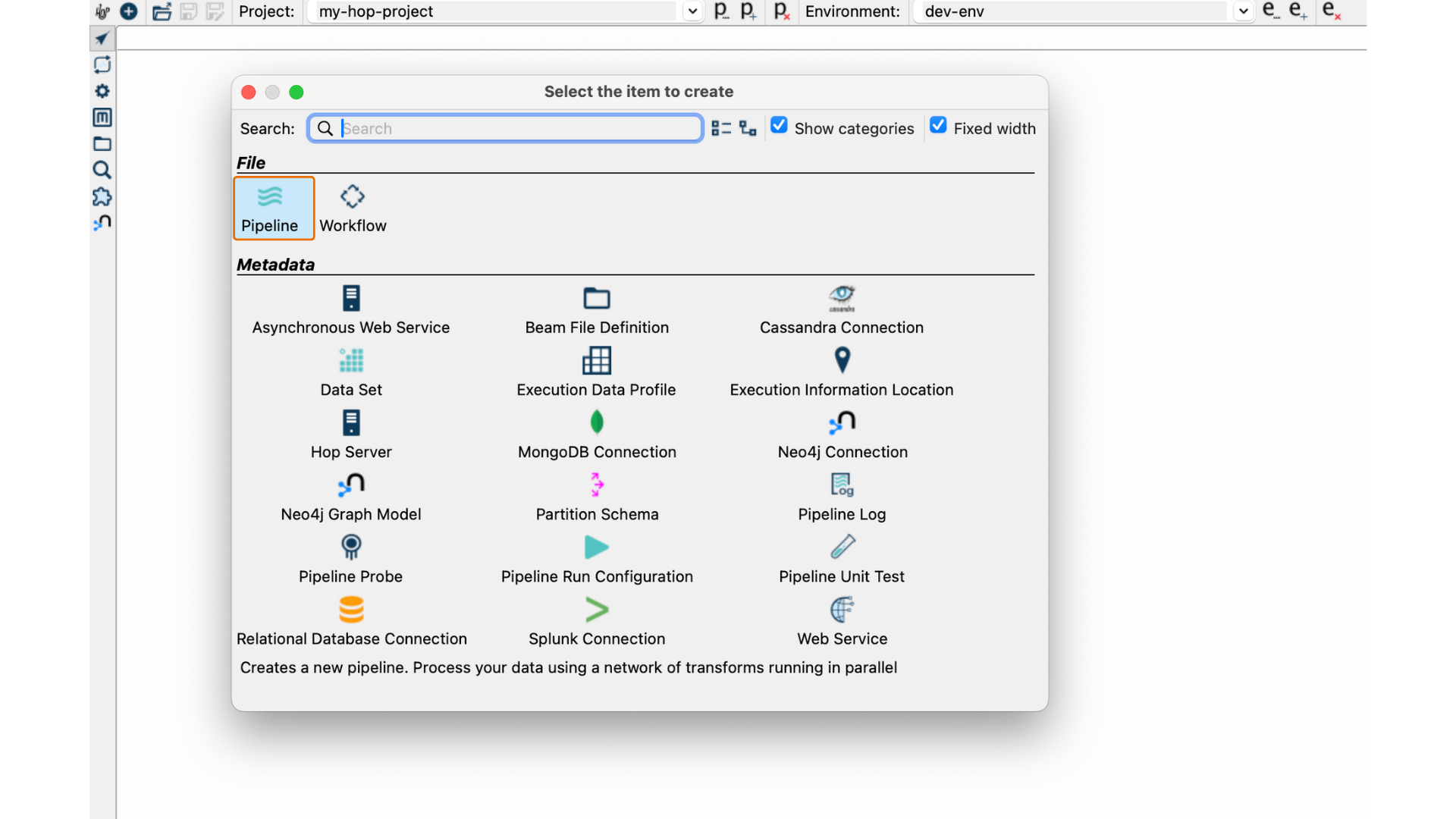Image resolution: width=1456 pixels, height=819 pixels.
Task: Open the Search perspective in sidebar
Action: tap(102, 170)
